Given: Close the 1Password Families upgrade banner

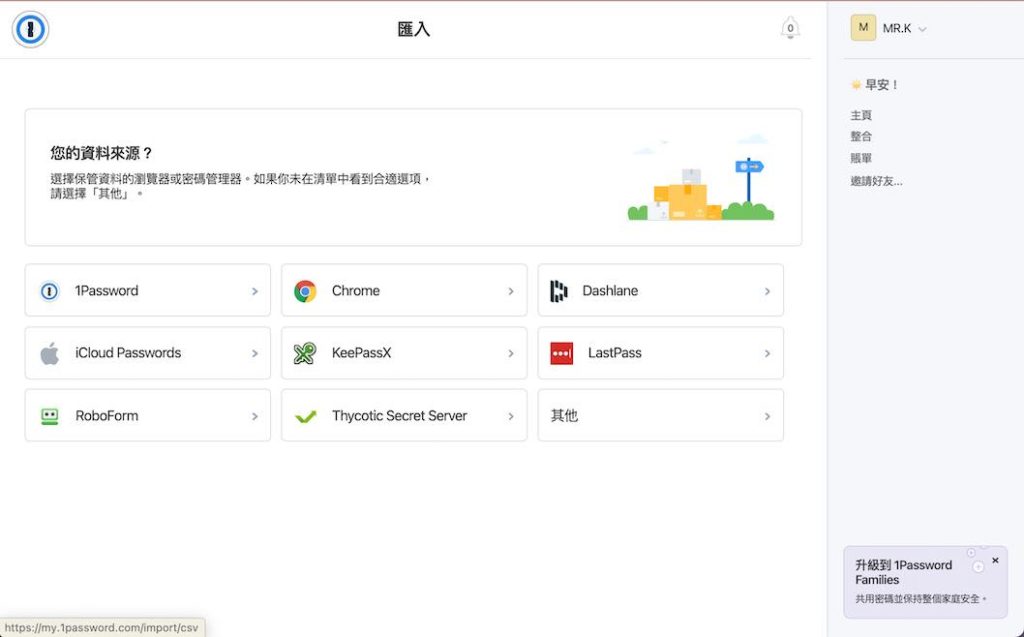Looking at the screenshot, I should point(995,561).
